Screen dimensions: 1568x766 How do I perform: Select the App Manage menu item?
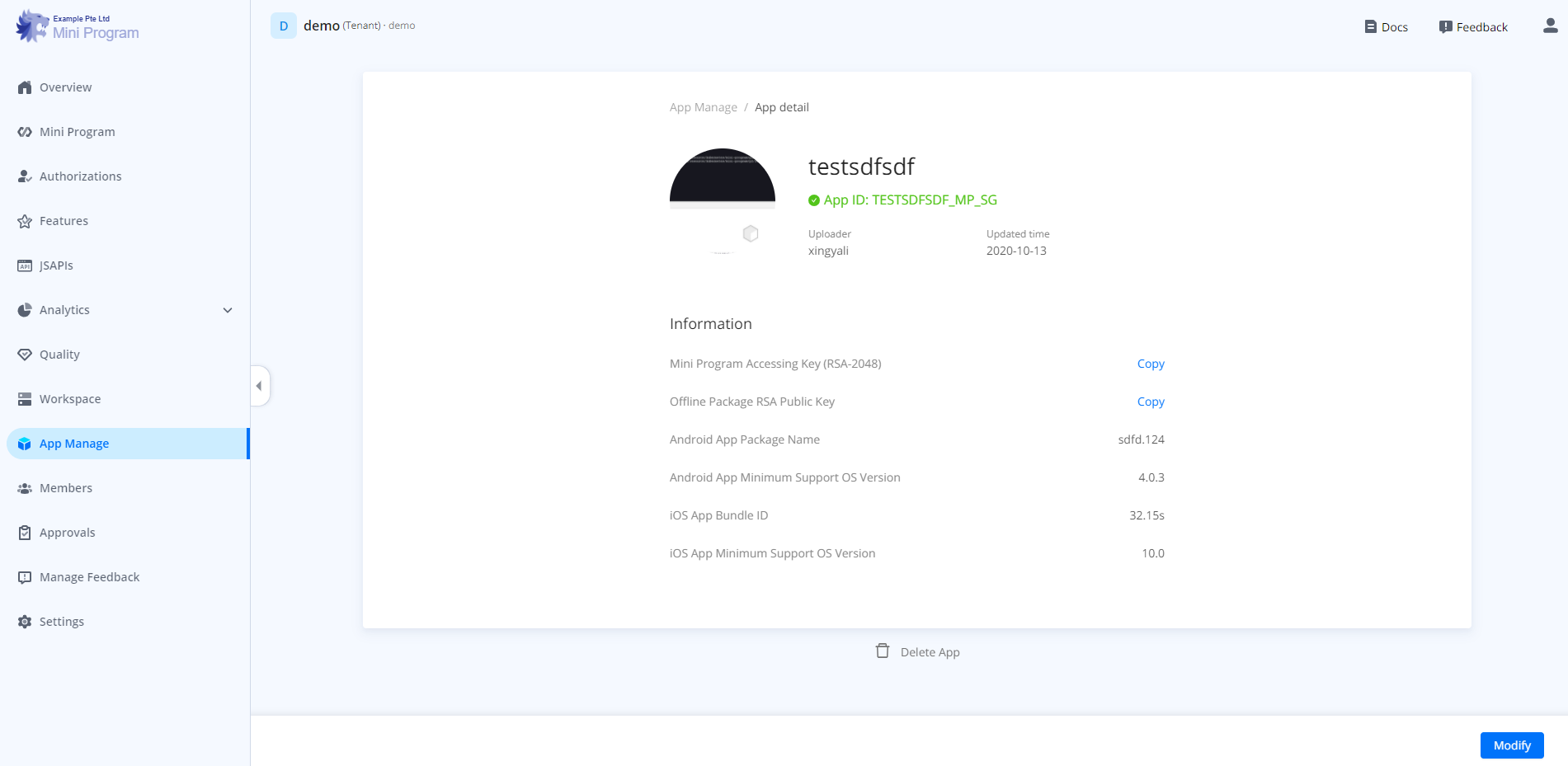click(x=128, y=444)
